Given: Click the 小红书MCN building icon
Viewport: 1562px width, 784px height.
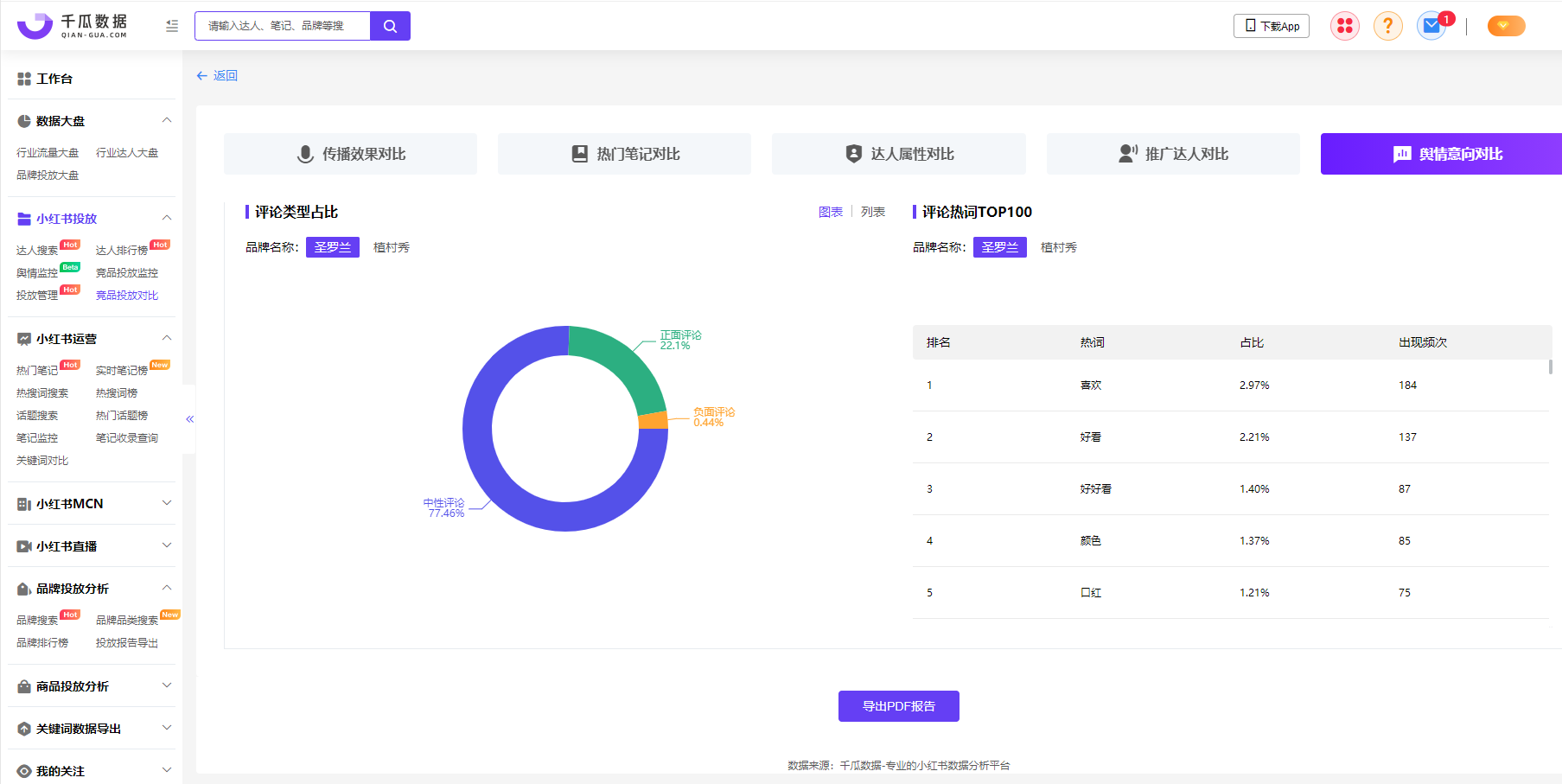Looking at the screenshot, I should coord(24,504).
